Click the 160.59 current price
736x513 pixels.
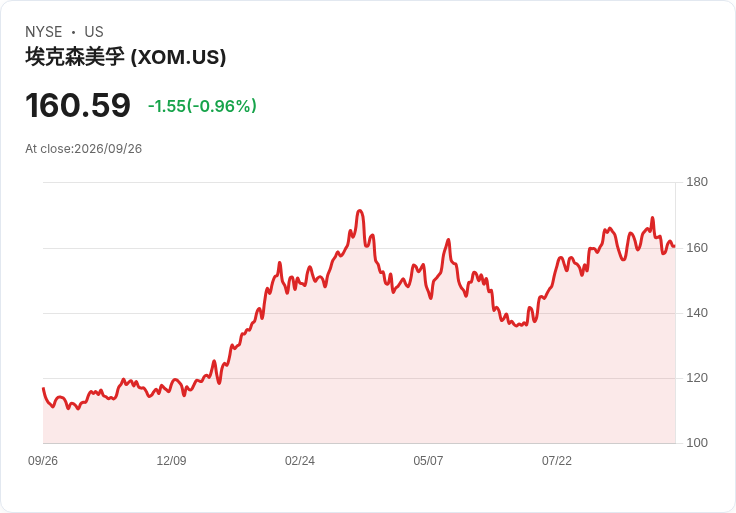click(78, 105)
